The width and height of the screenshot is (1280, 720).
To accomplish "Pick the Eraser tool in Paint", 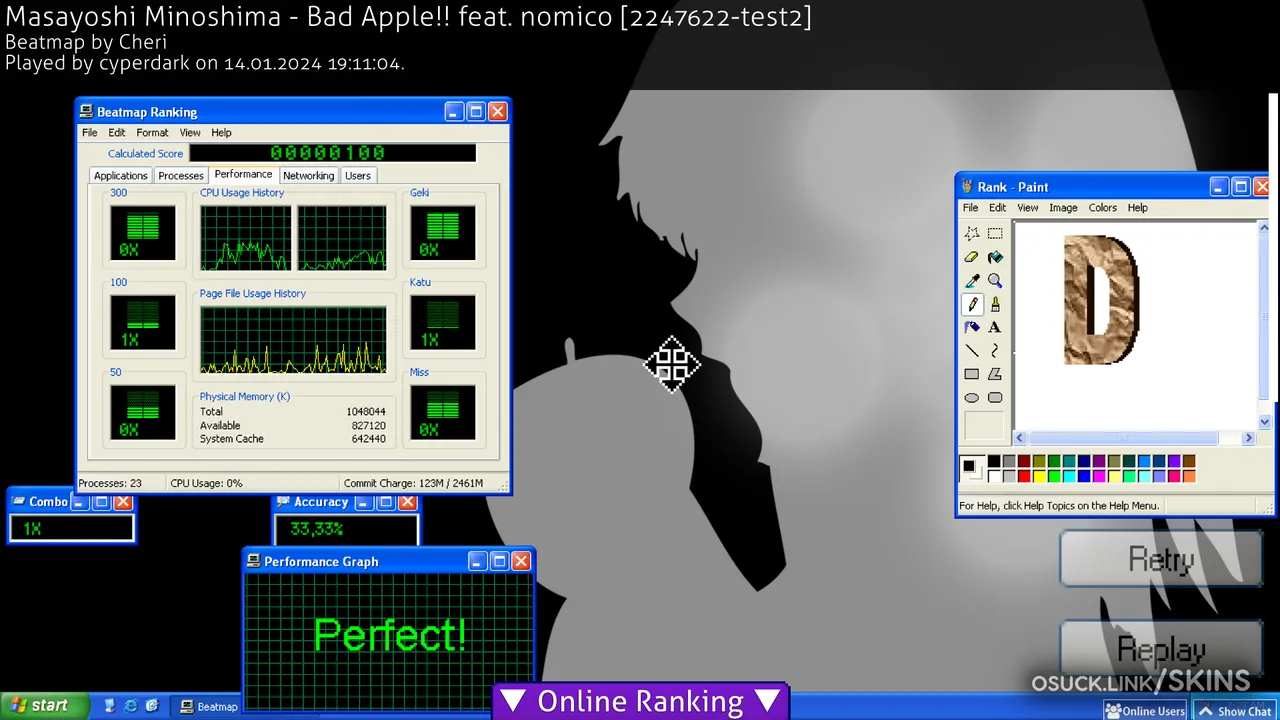I will coord(972,257).
